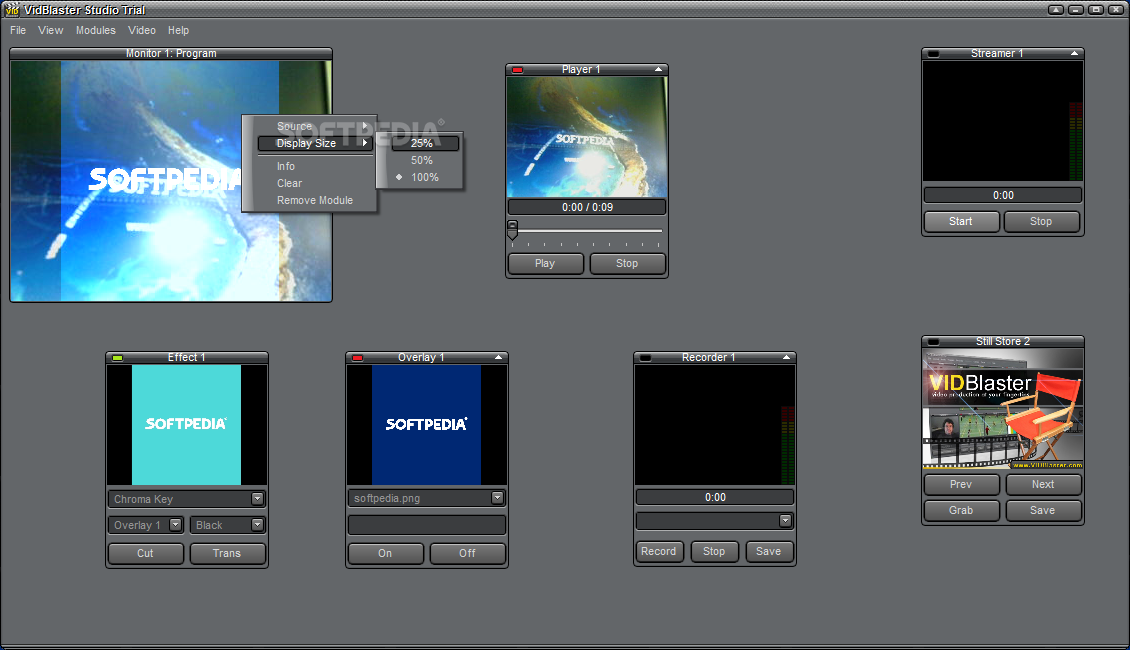Click Stop in Player 1

[627, 264]
